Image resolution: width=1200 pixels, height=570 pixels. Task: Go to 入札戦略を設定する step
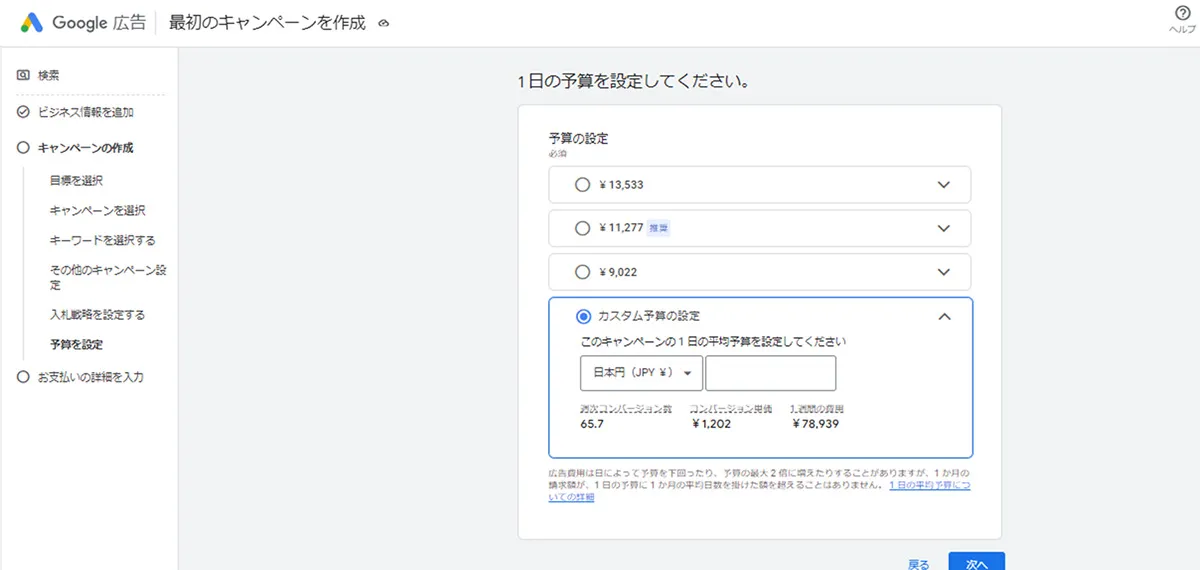click(97, 315)
